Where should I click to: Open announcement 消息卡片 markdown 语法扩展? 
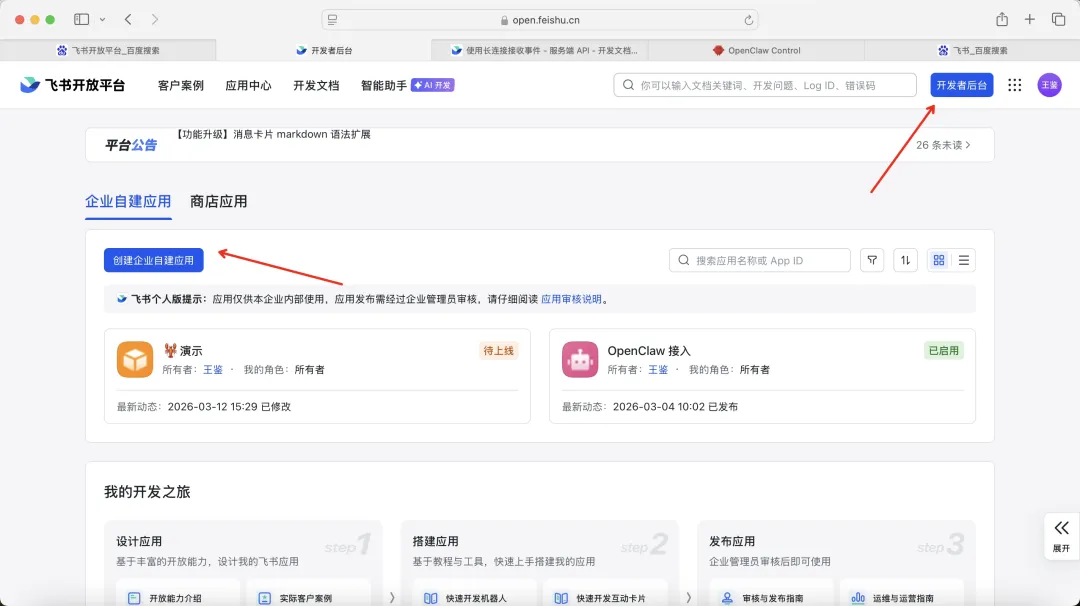(273, 134)
